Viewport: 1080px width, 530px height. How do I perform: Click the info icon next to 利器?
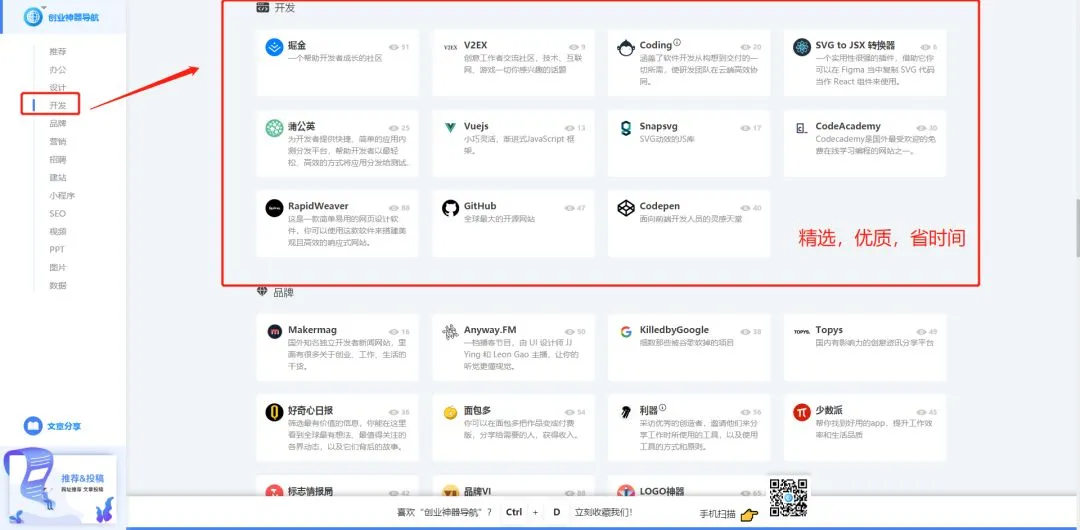[x=663, y=407]
